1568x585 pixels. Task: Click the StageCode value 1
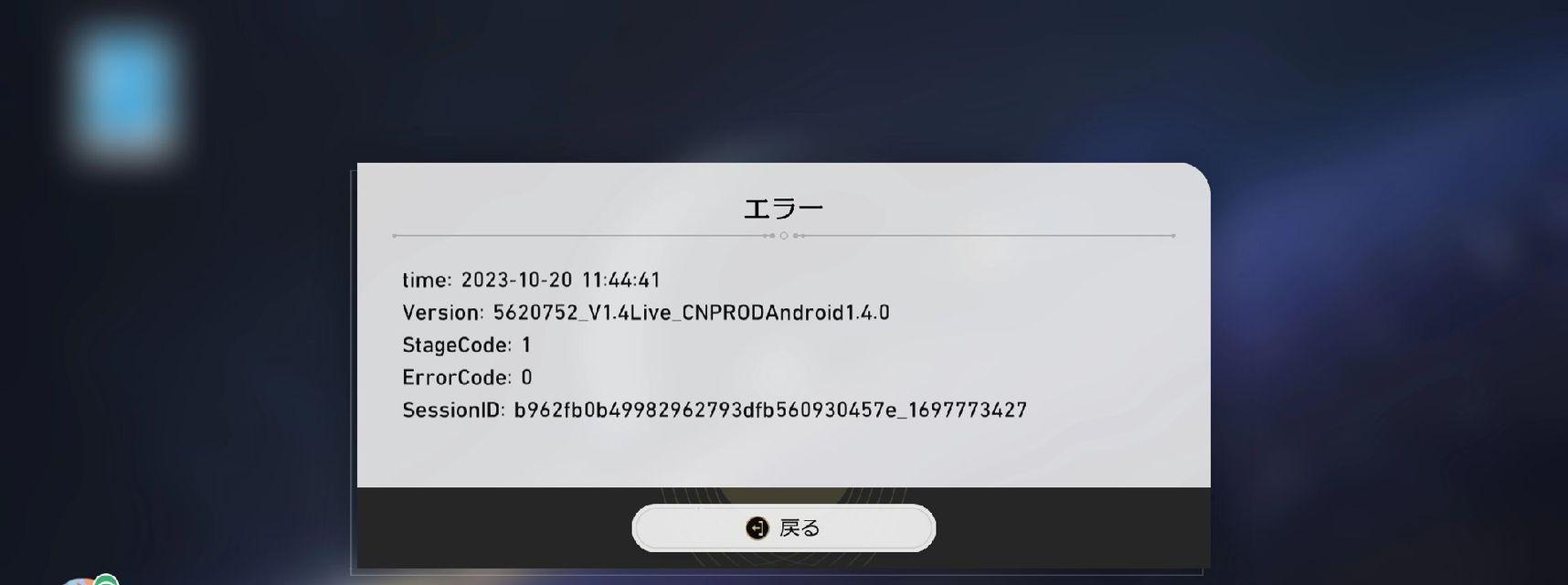(x=526, y=345)
